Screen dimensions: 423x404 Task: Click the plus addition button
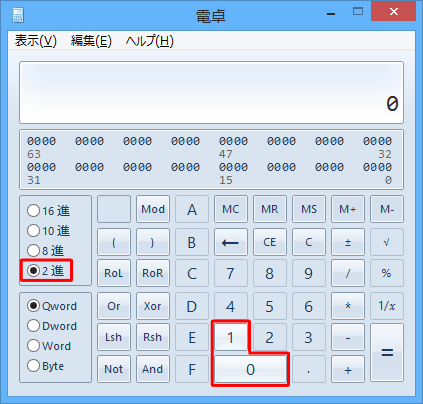[x=348, y=369]
